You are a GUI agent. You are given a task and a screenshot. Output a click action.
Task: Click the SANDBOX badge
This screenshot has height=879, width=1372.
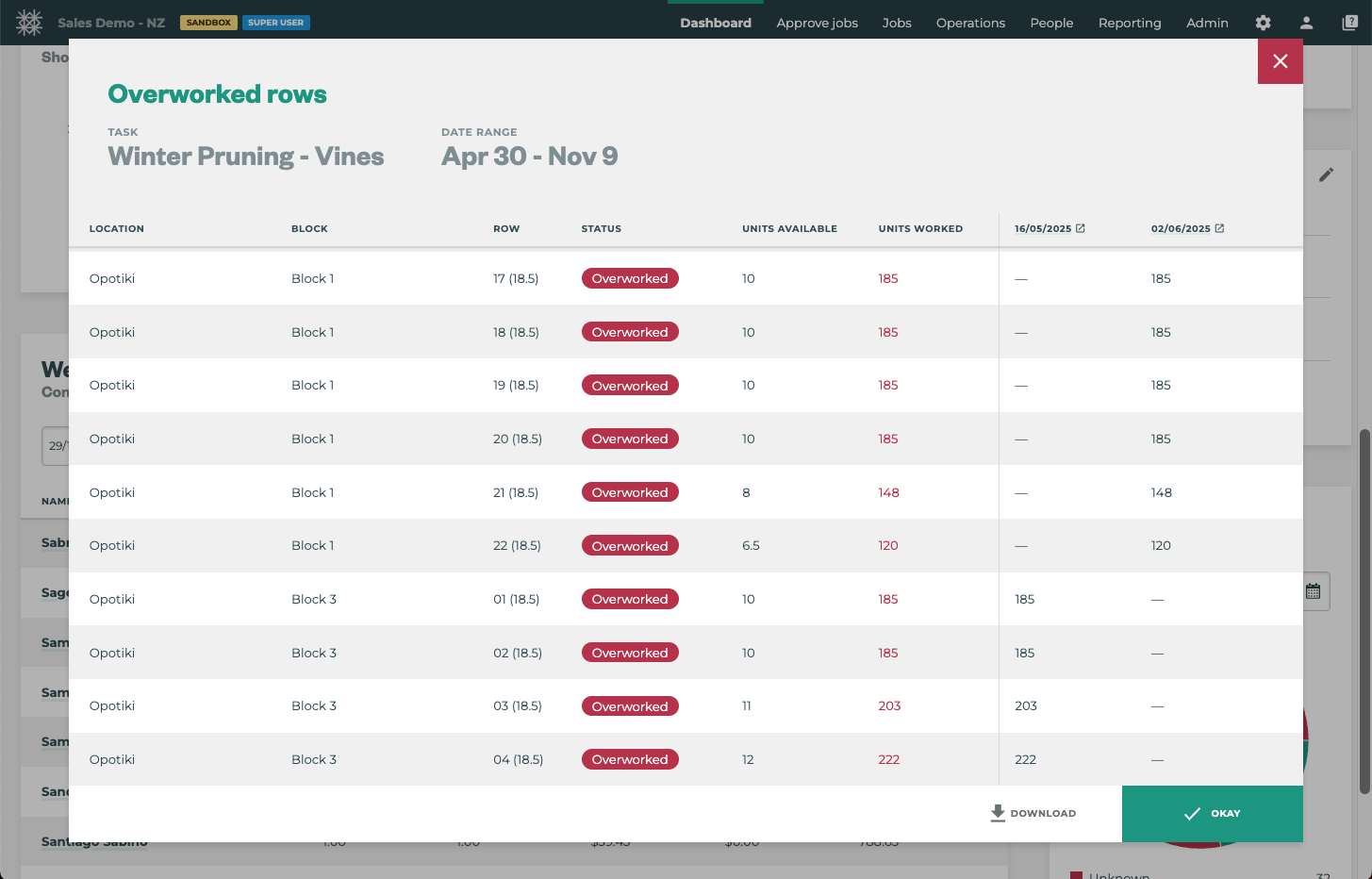208,23
